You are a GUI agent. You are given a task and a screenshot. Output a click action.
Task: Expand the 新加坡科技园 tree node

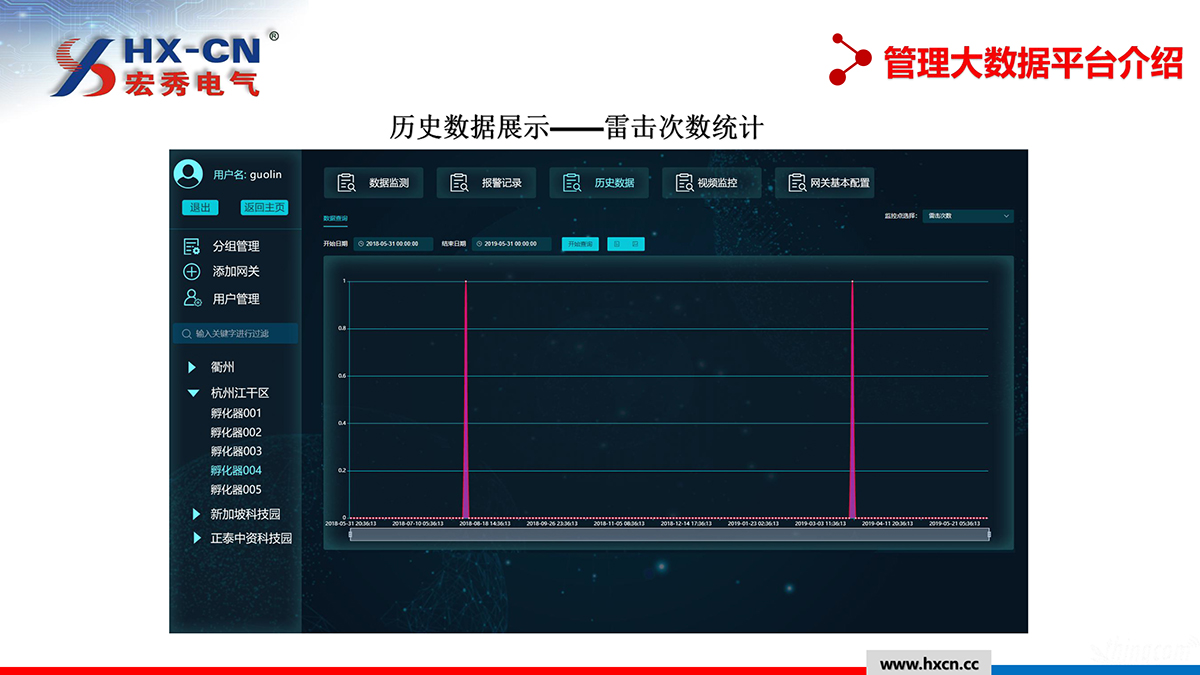click(x=196, y=514)
